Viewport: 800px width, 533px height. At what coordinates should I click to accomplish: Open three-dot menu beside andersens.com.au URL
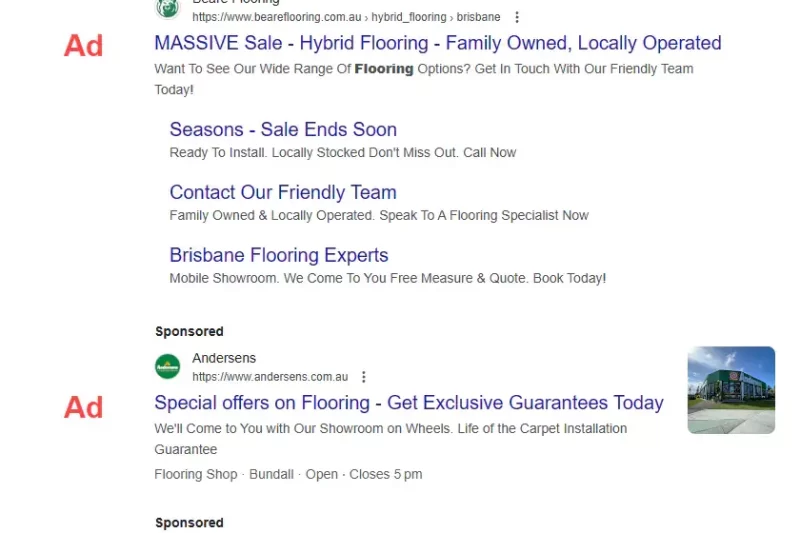coord(364,377)
